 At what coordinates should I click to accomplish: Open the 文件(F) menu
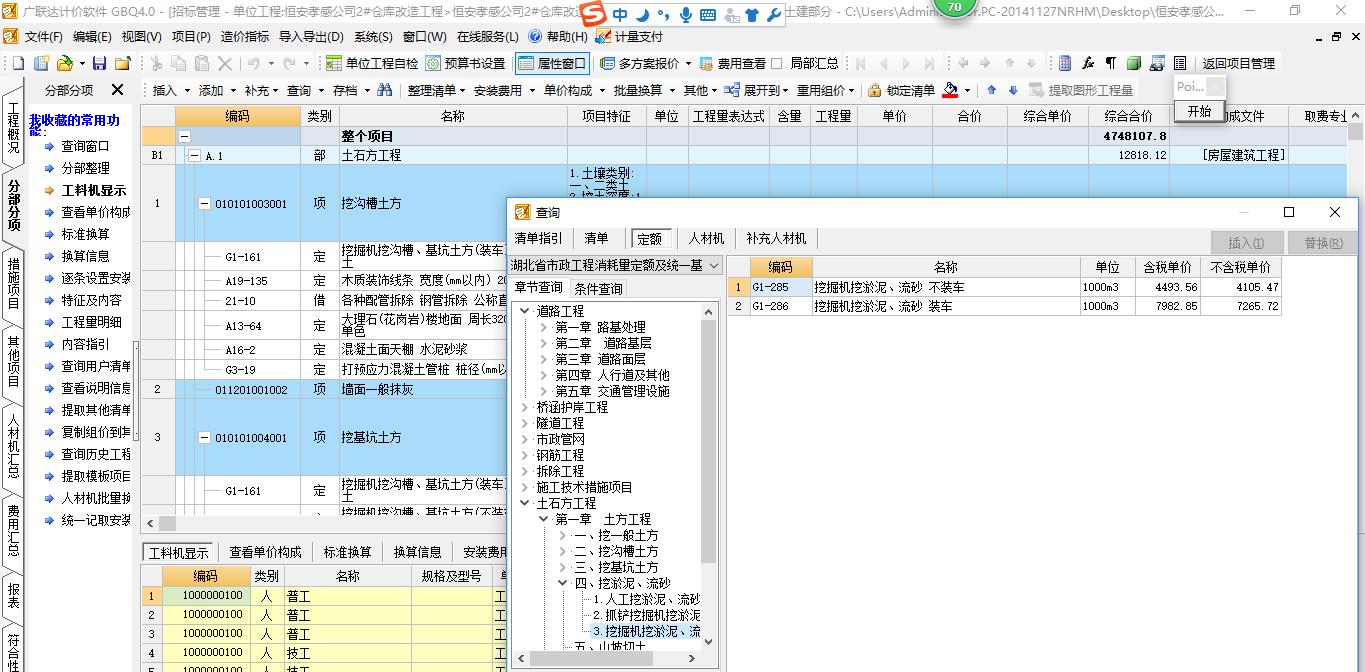(43, 37)
